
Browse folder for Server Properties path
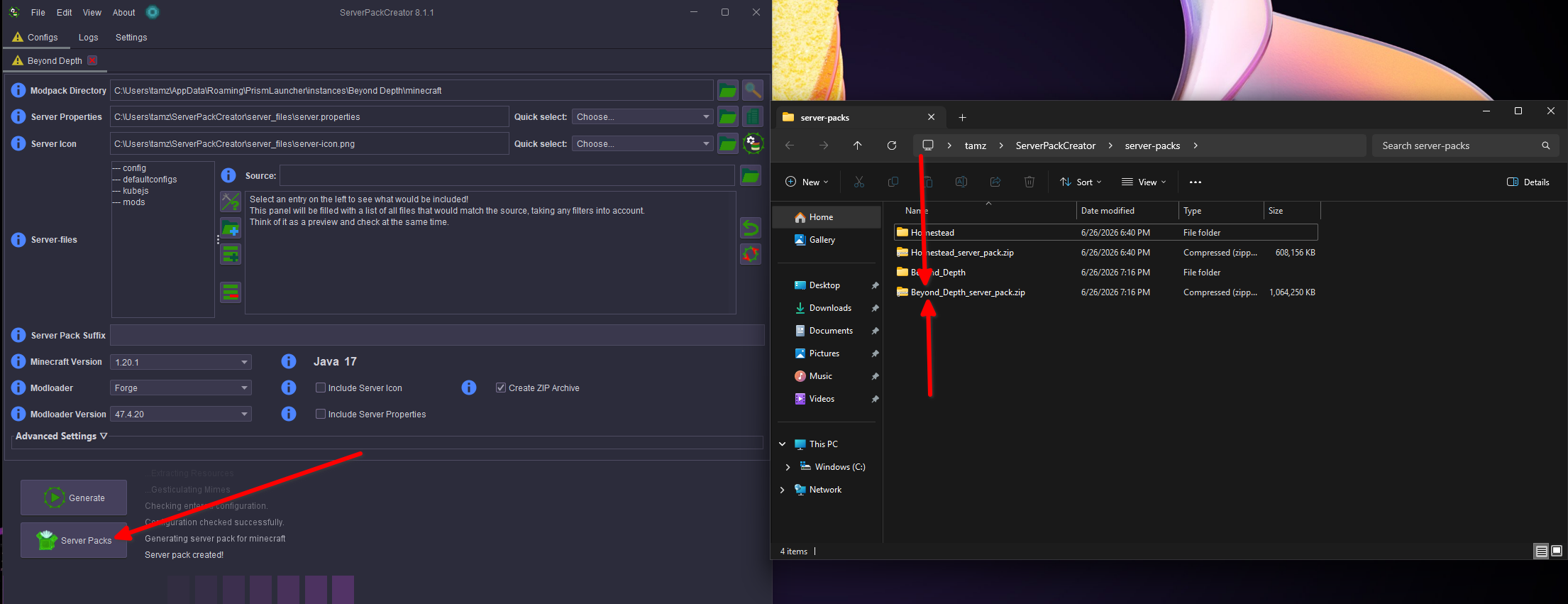(728, 117)
